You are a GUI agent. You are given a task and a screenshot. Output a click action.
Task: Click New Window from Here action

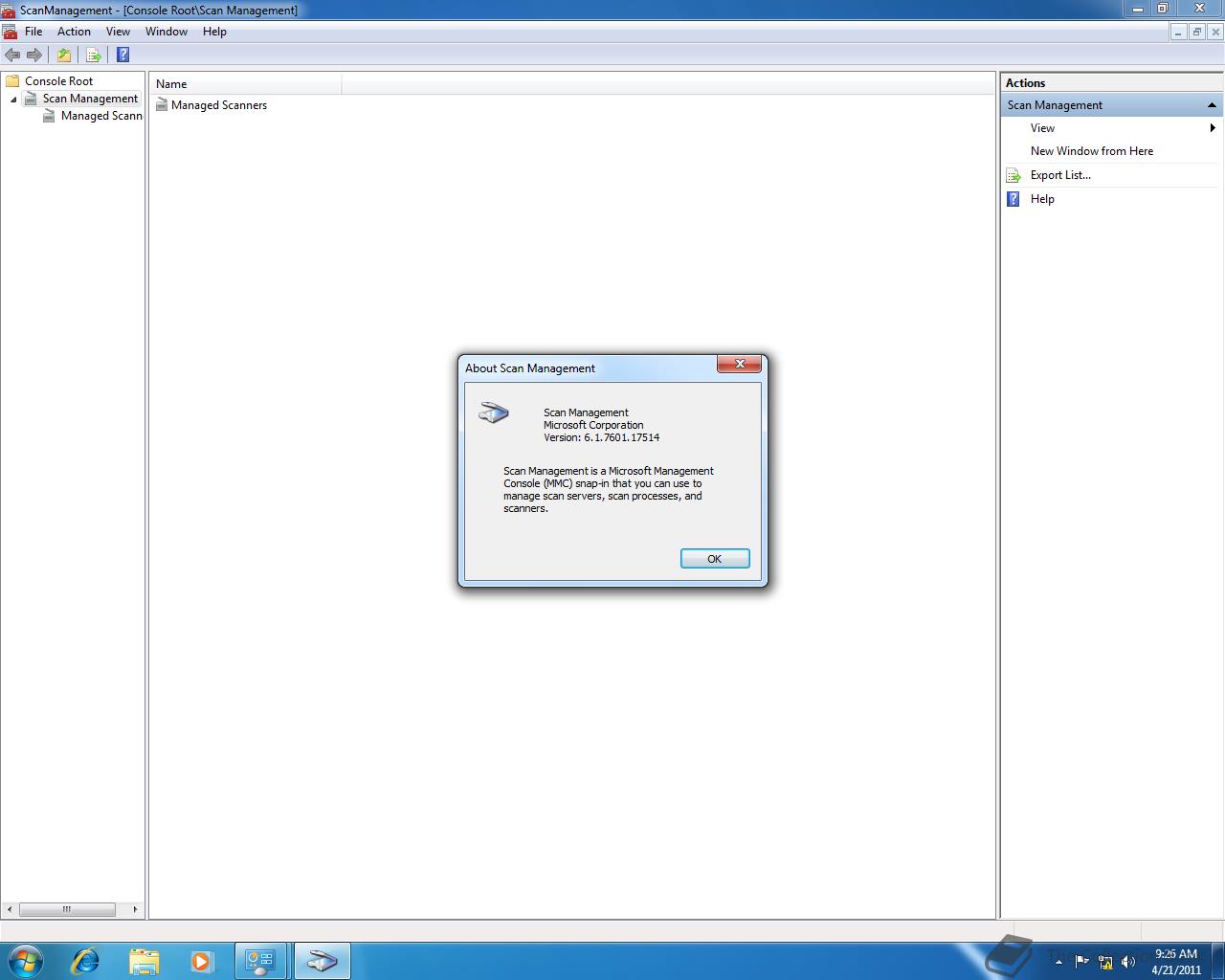pyautogui.click(x=1091, y=151)
